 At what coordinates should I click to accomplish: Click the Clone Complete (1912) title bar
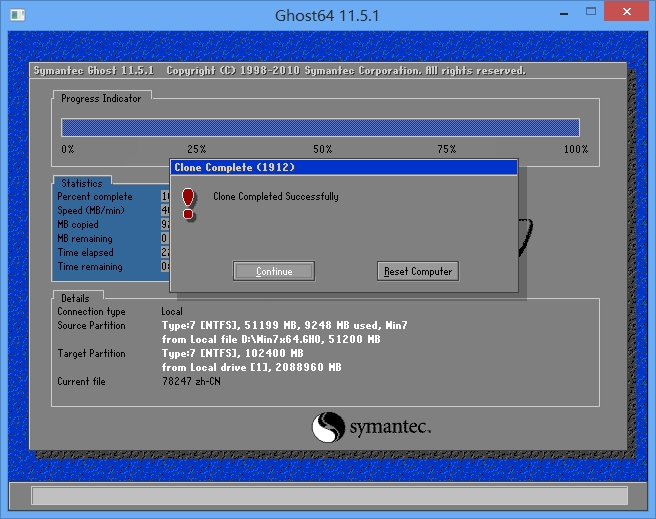tap(344, 167)
